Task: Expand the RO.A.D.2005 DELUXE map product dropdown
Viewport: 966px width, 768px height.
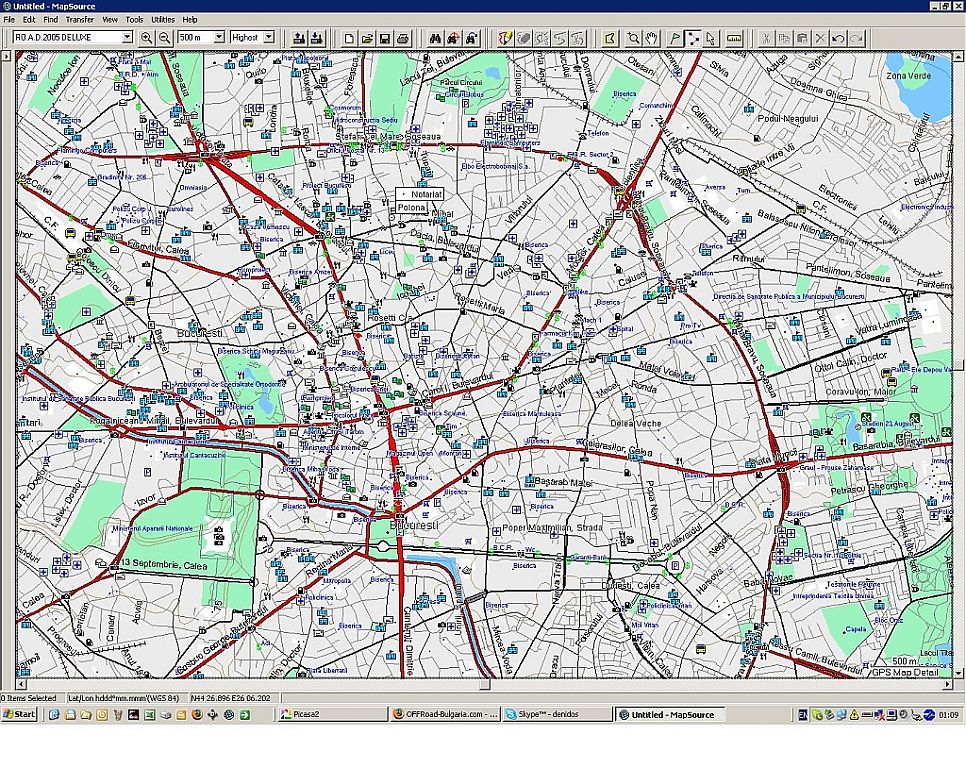Action: (127, 38)
